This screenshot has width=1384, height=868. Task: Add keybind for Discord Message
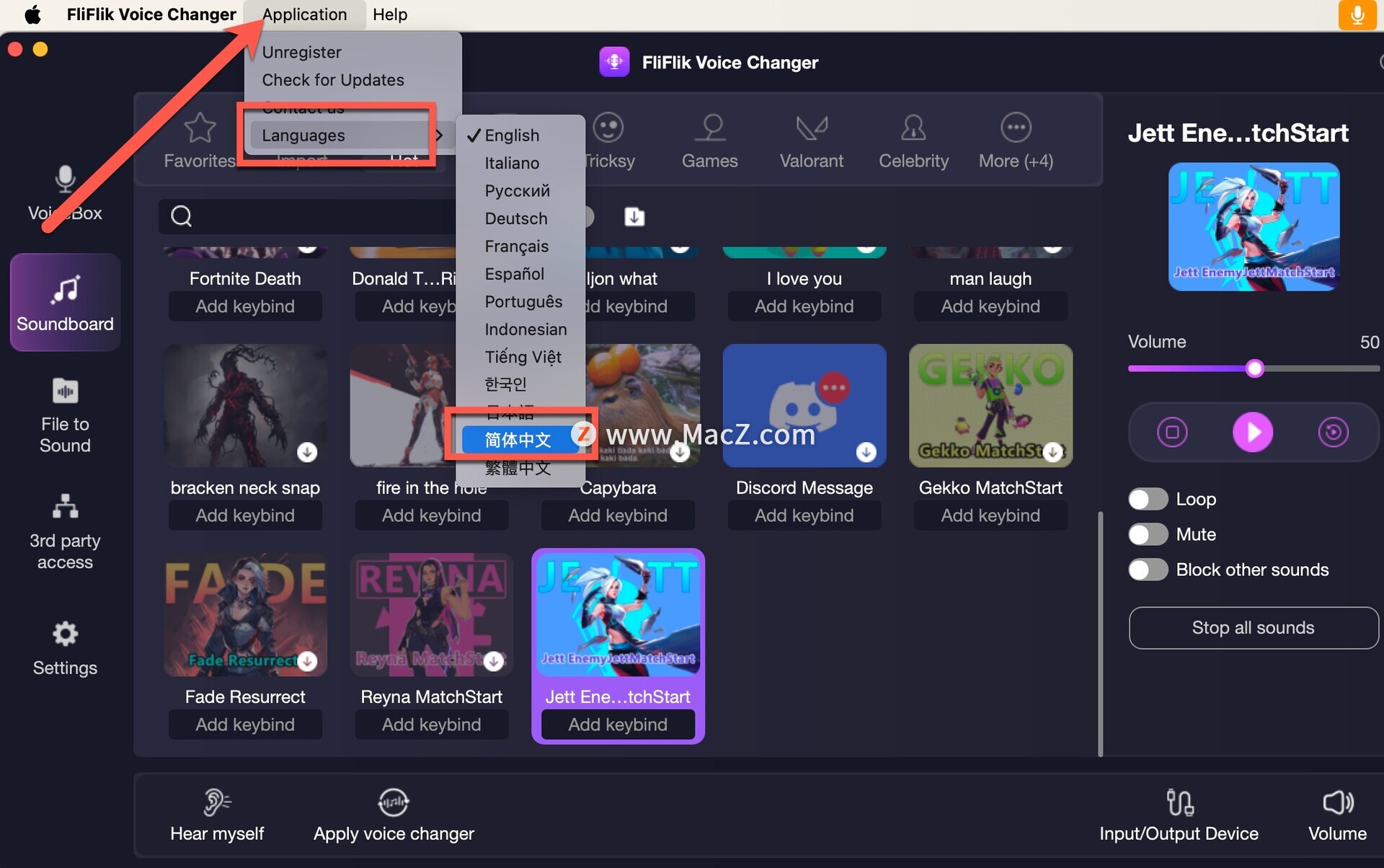click(804, 515)
